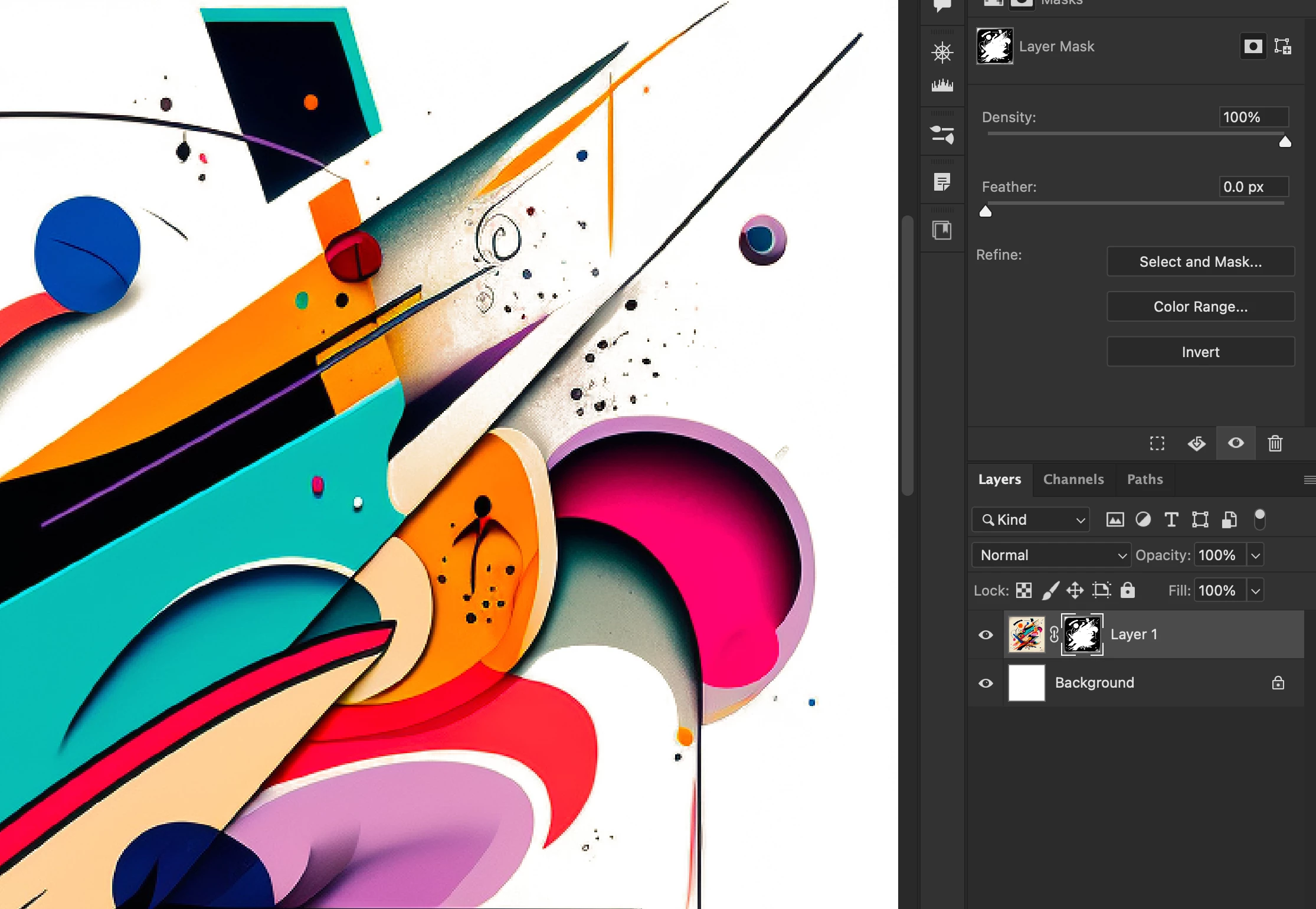Click the Select and Mask button
Image resolution: width=1316 pixels, height=909 pixels.
pyautogui.click(x=1200, y=261)
